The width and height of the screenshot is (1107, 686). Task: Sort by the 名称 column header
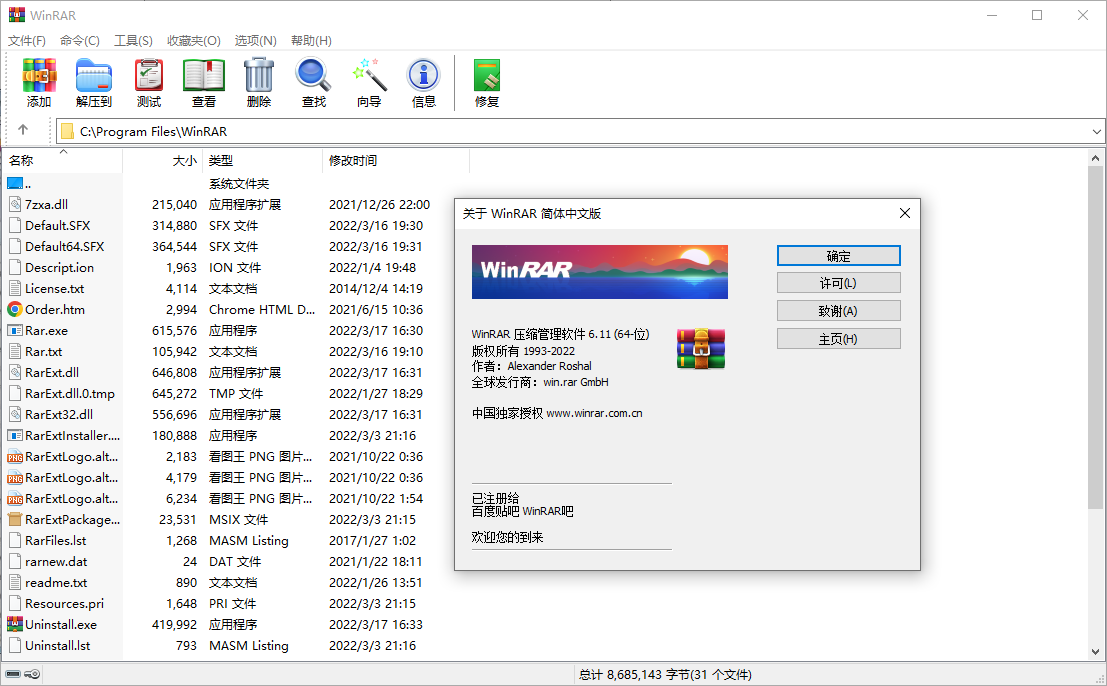(x=63, y=161)
